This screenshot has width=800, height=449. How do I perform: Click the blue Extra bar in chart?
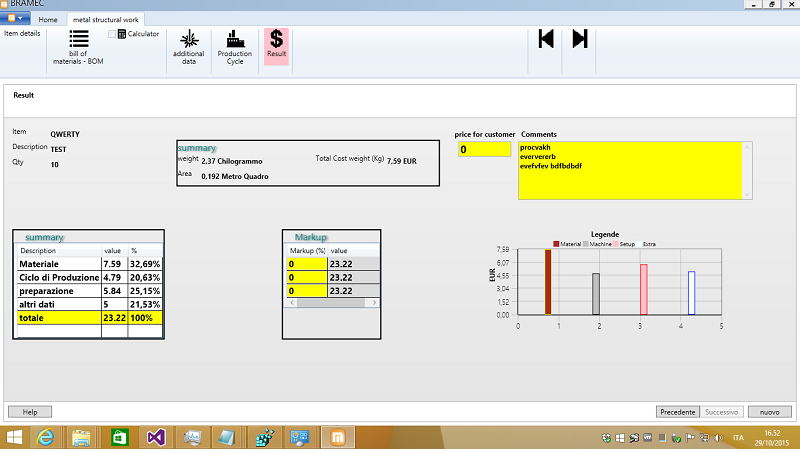[x=691, y=293]
